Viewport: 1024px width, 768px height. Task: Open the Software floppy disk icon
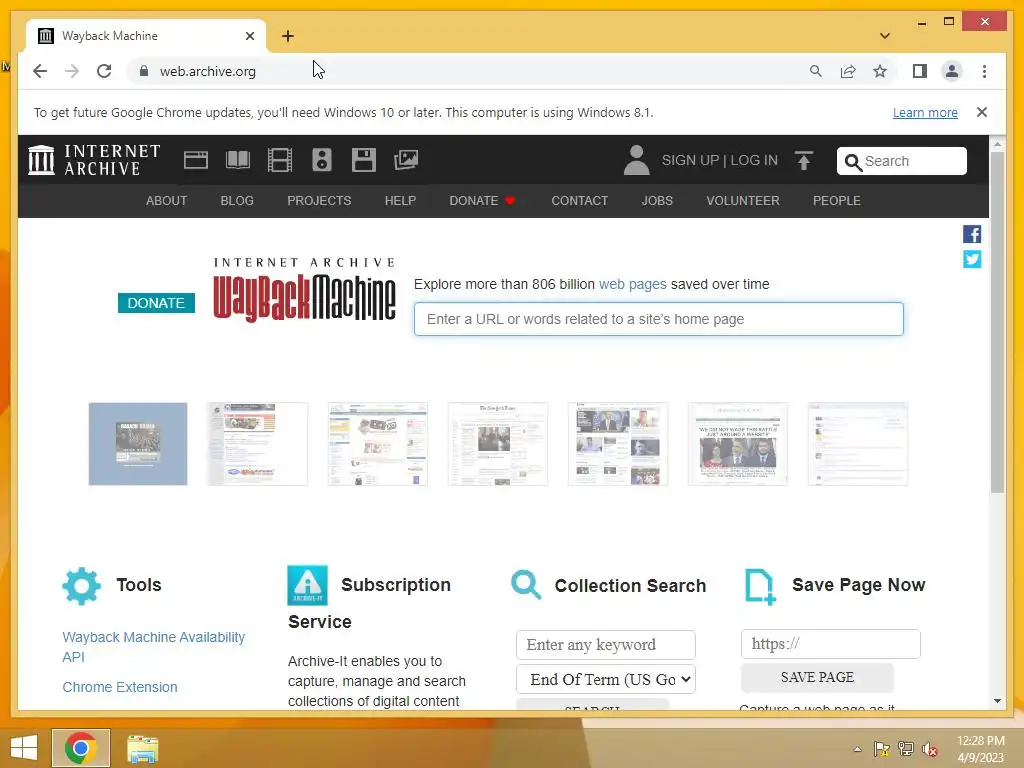click(x=364, y=160)
